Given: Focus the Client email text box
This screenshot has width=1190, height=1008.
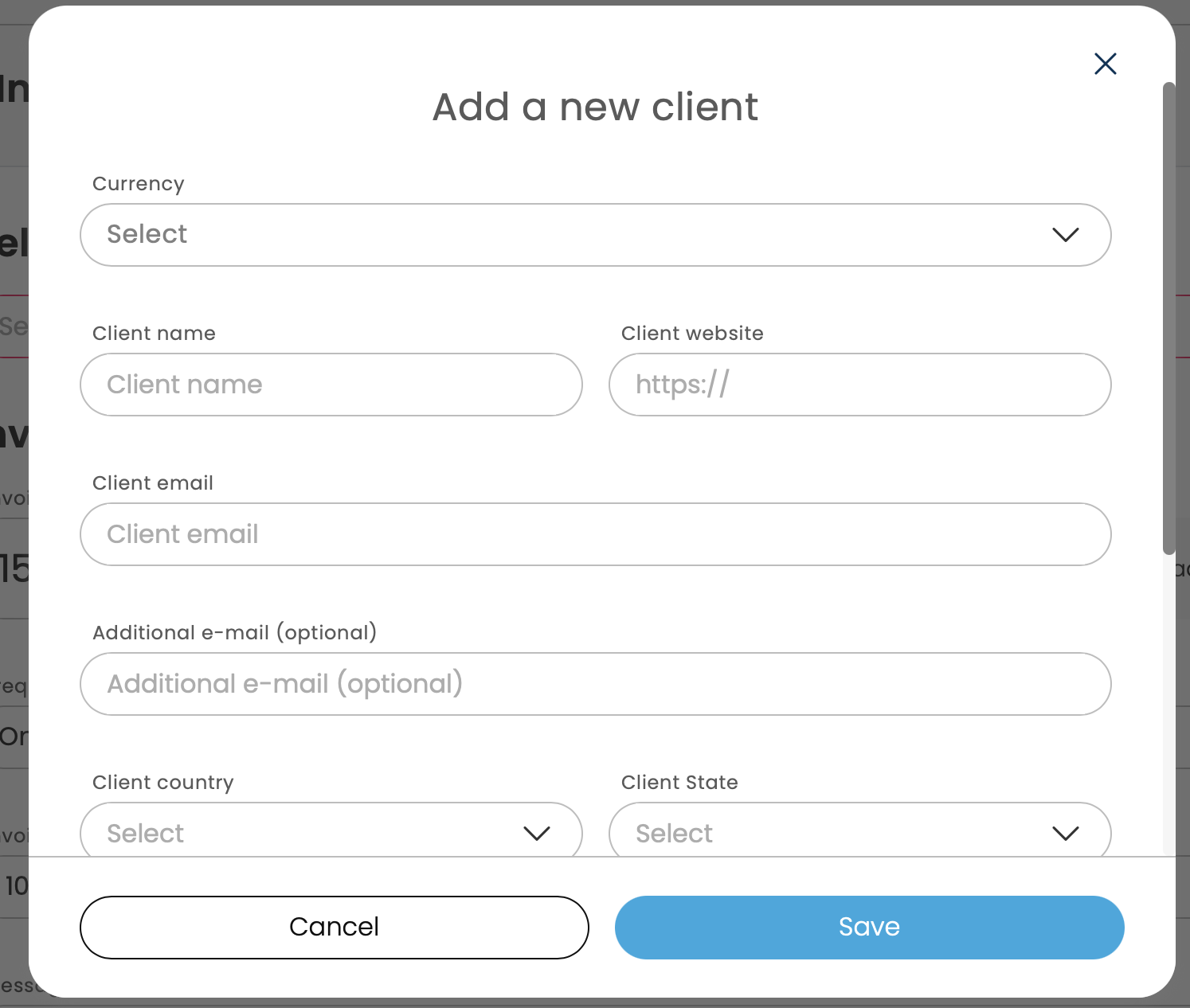Looking at the screenshot, I should [x=595, y=534].
